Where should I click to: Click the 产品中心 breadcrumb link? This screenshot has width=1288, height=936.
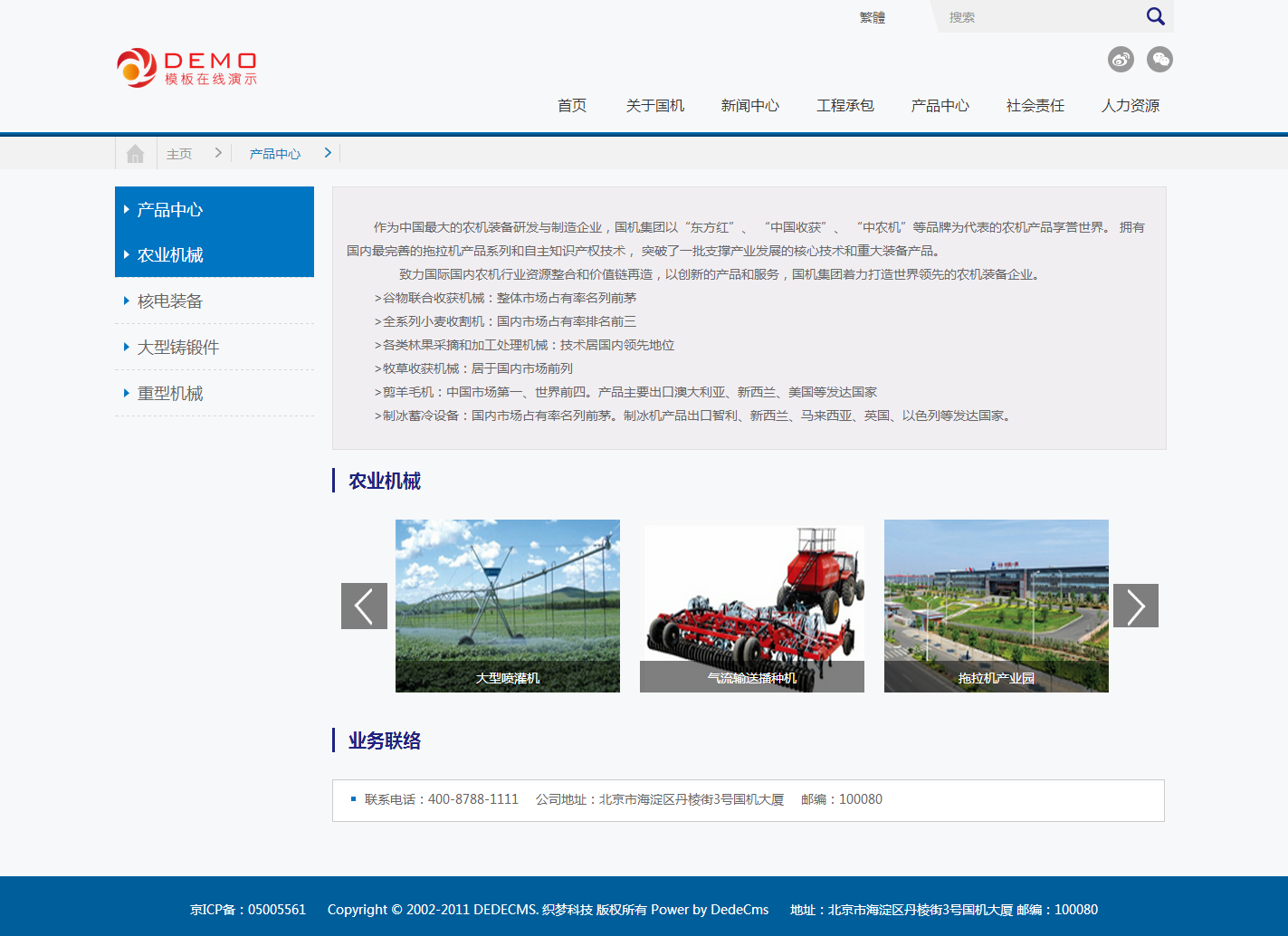(x=275, y=154)
